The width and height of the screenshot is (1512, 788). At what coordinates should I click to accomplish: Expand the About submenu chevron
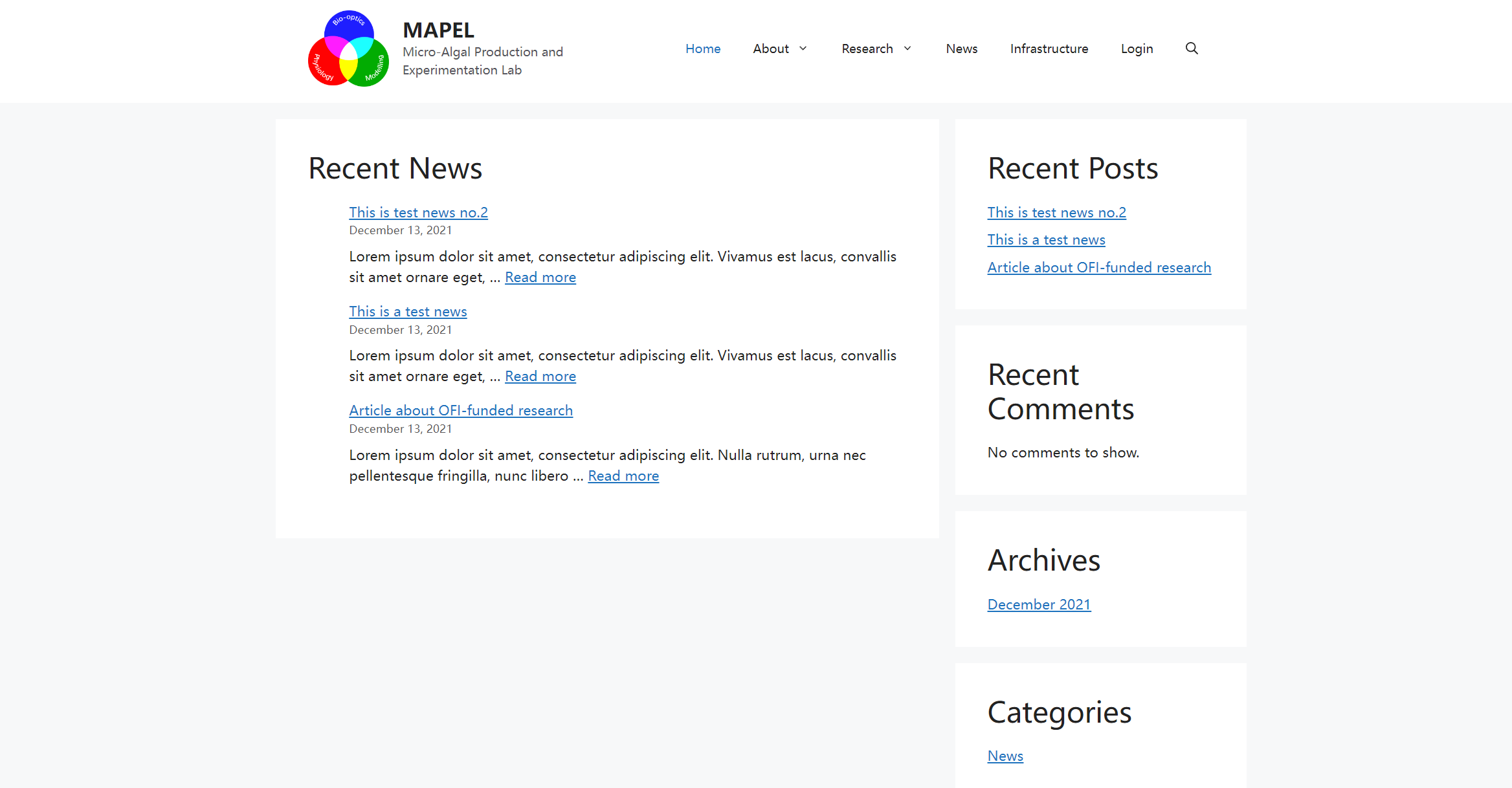[x=803, y=49]
